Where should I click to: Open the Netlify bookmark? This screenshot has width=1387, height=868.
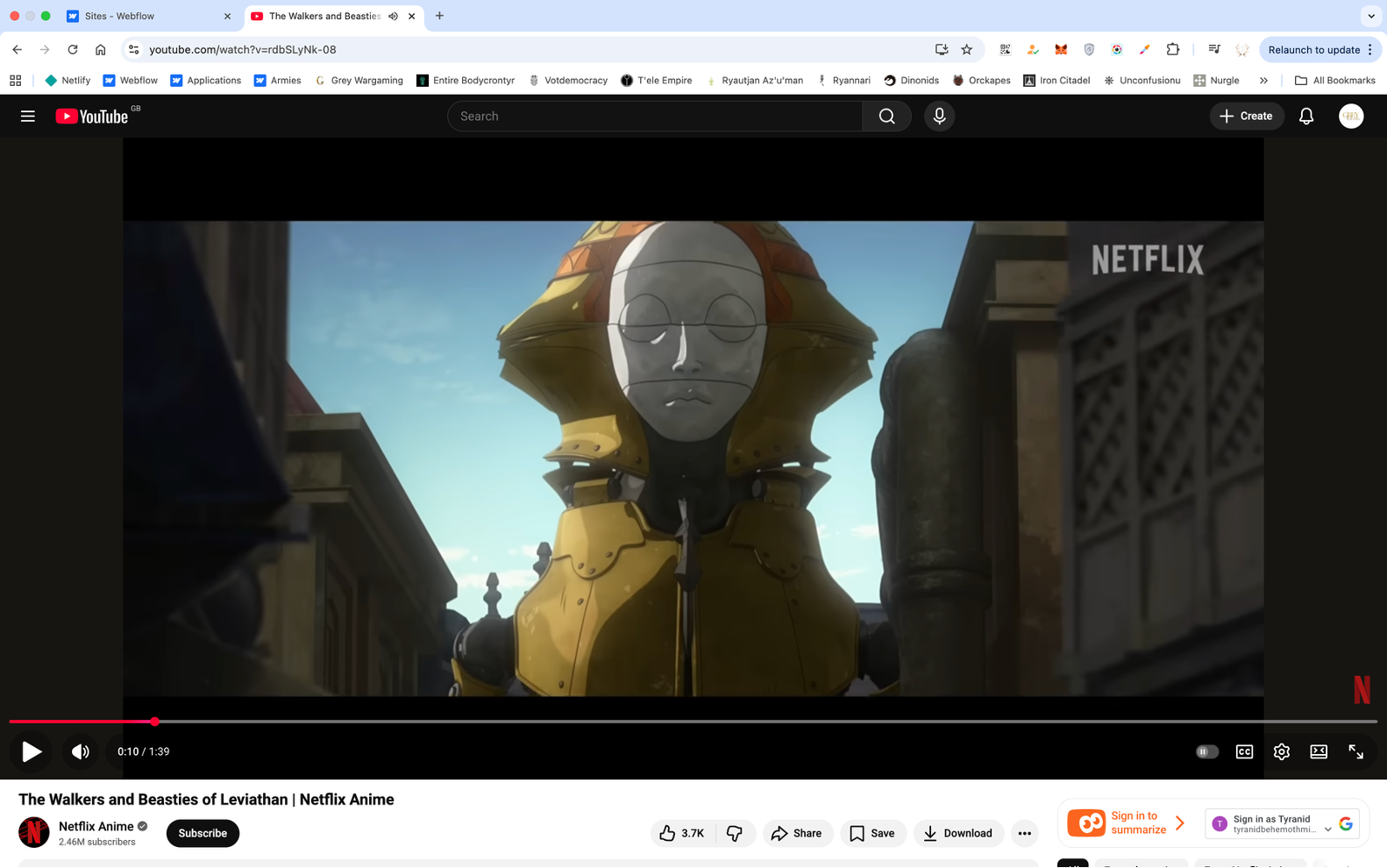click(68, 81)
